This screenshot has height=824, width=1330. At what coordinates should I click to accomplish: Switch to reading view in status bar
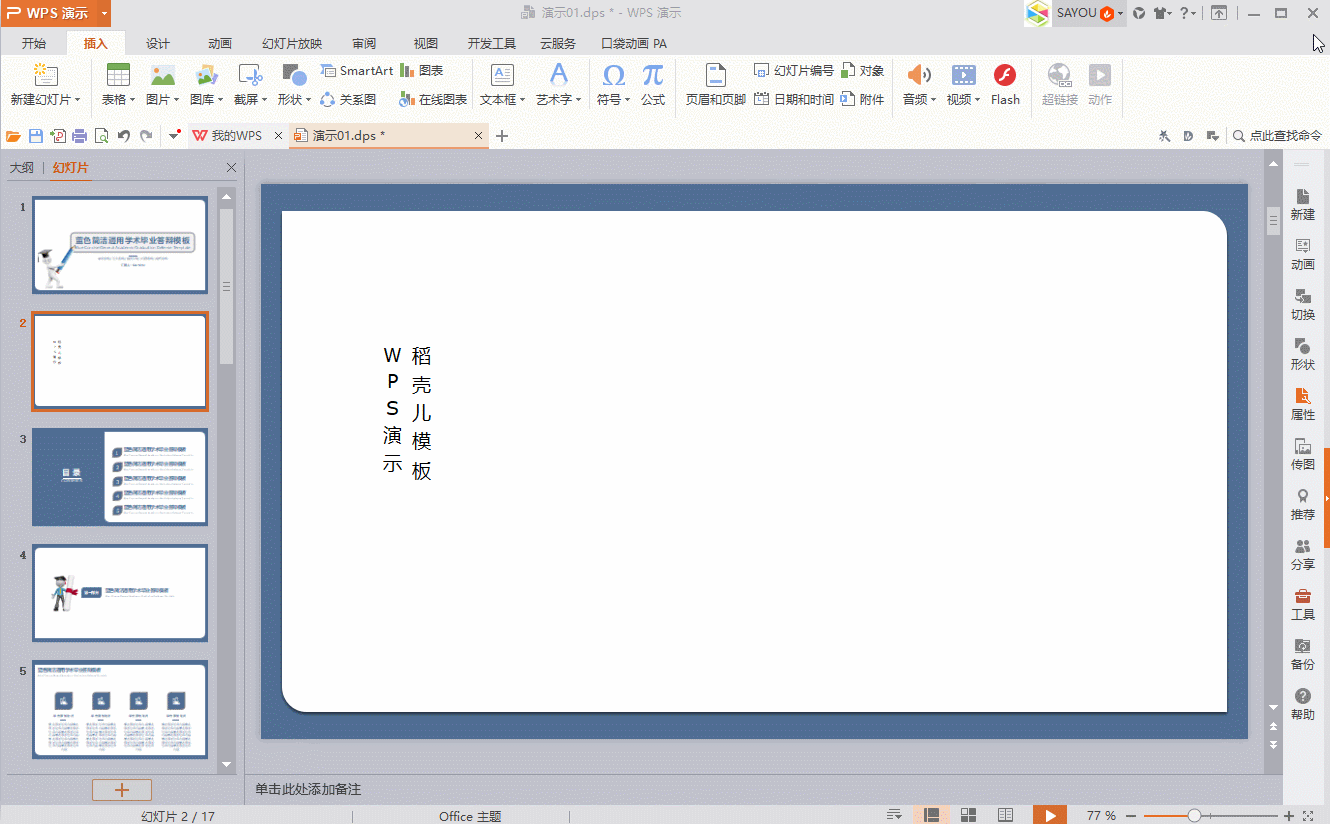(1006, 815)
